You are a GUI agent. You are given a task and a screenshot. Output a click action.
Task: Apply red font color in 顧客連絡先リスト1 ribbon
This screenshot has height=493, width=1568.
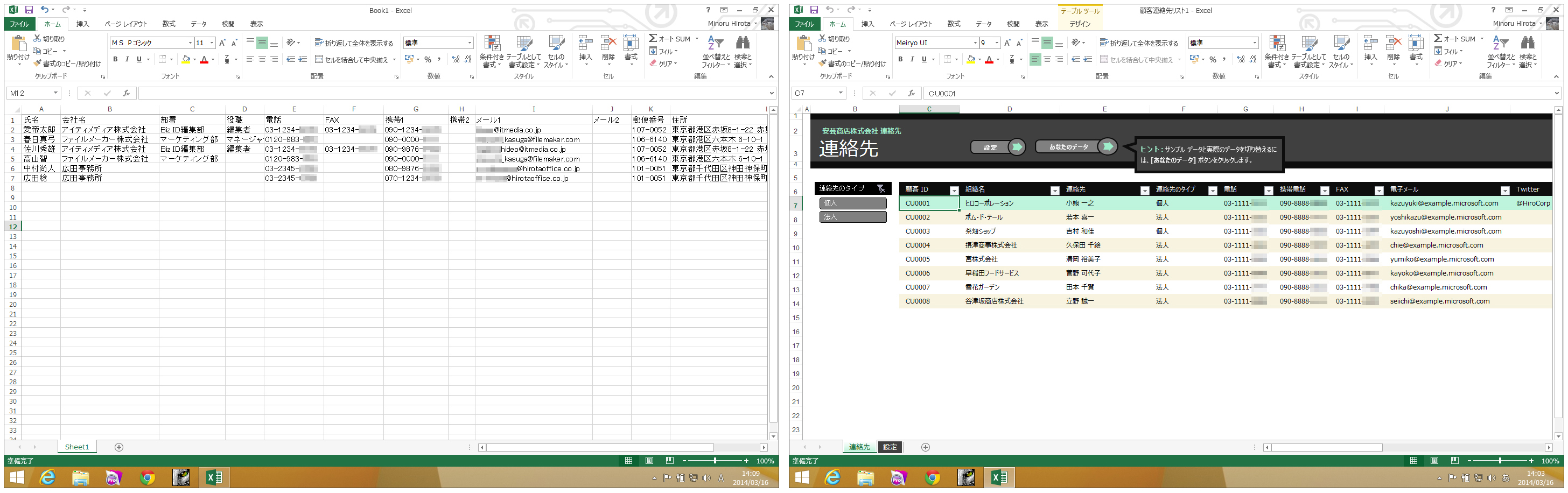point(989,59)
